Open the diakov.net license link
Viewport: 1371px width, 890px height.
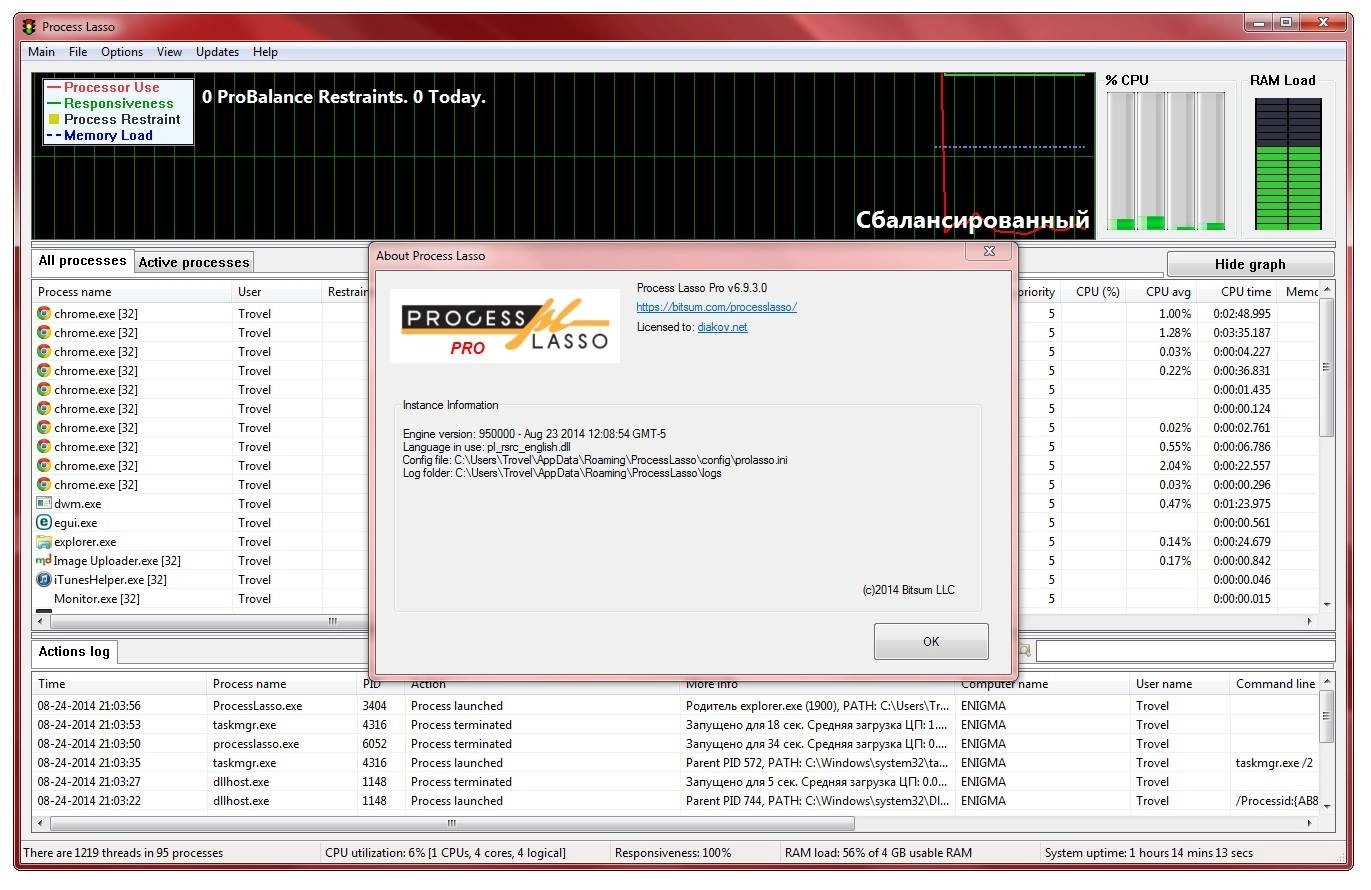[722, 327]
